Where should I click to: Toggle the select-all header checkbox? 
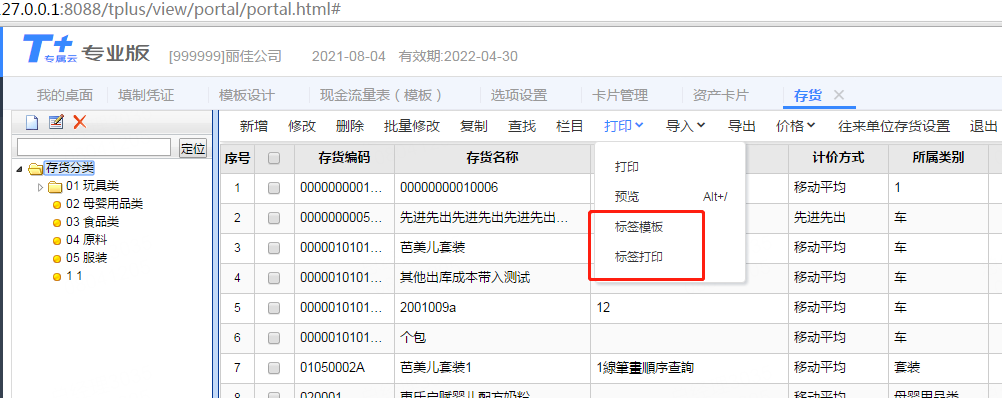tap(274, 158)
